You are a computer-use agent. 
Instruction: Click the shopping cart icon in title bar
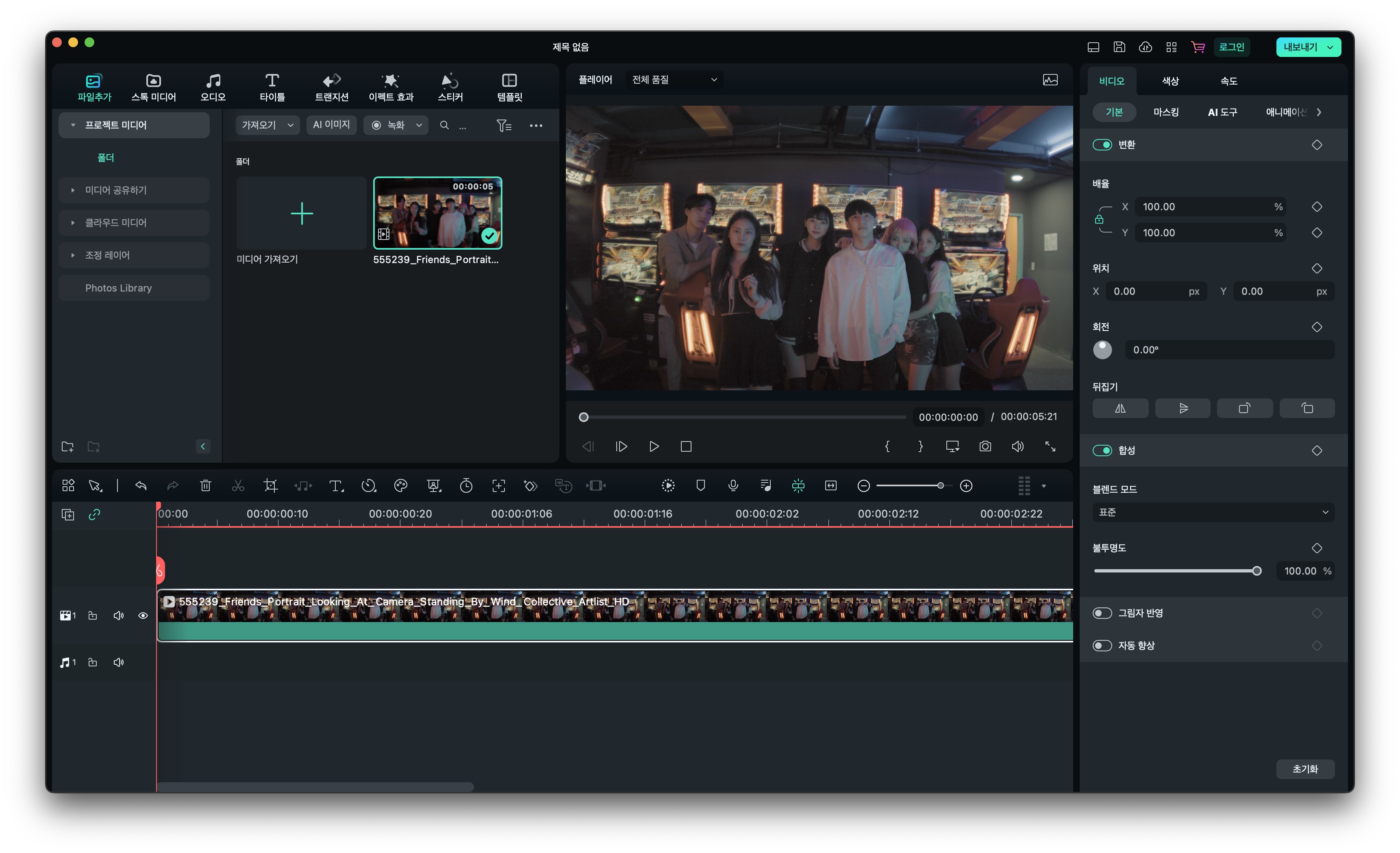(x=1198, y=47)
